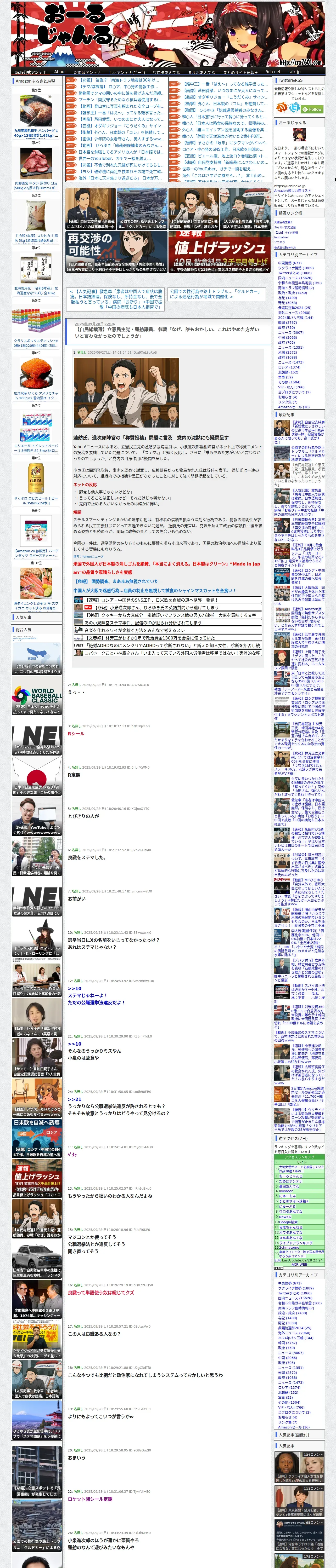Click the shouting woman article image
Image resolution: width=336 pixels, height=1568 pixels.
[126, 393]
